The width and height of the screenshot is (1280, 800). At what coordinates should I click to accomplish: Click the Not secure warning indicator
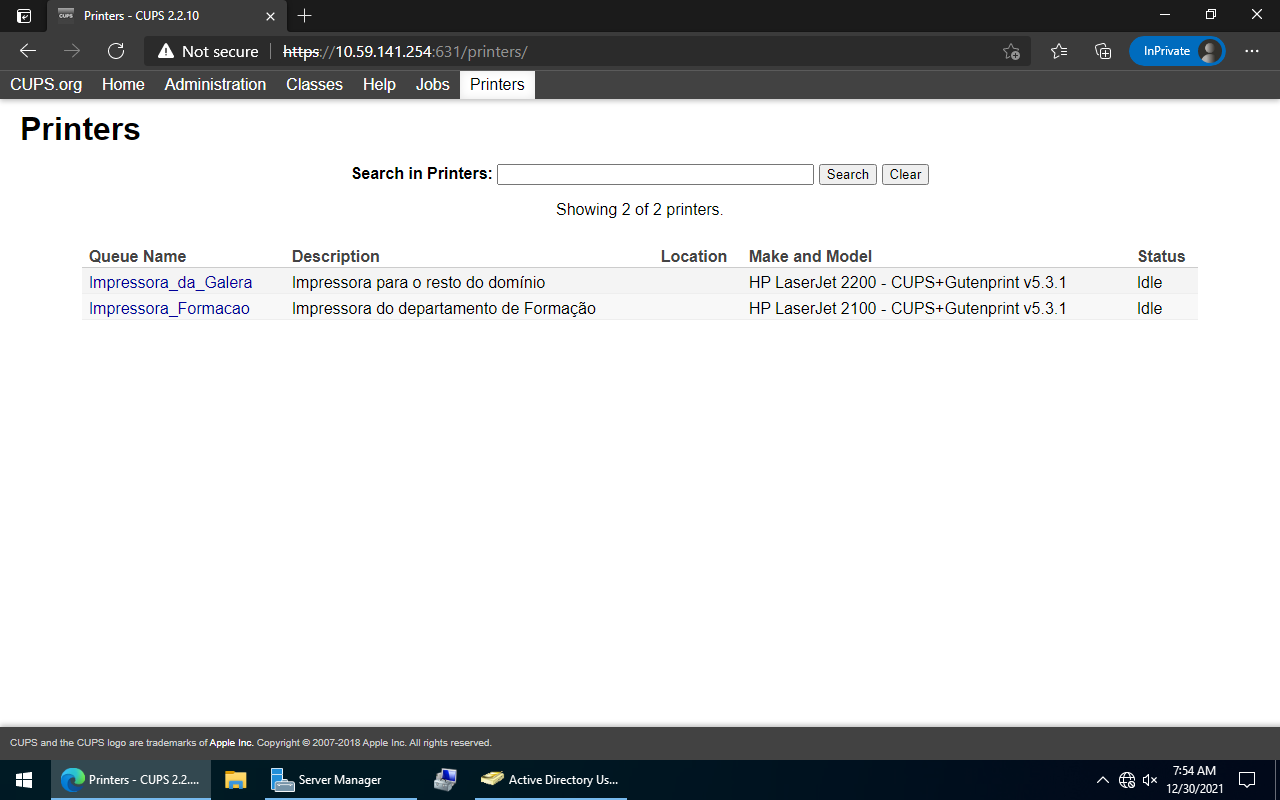coord(208,51)
